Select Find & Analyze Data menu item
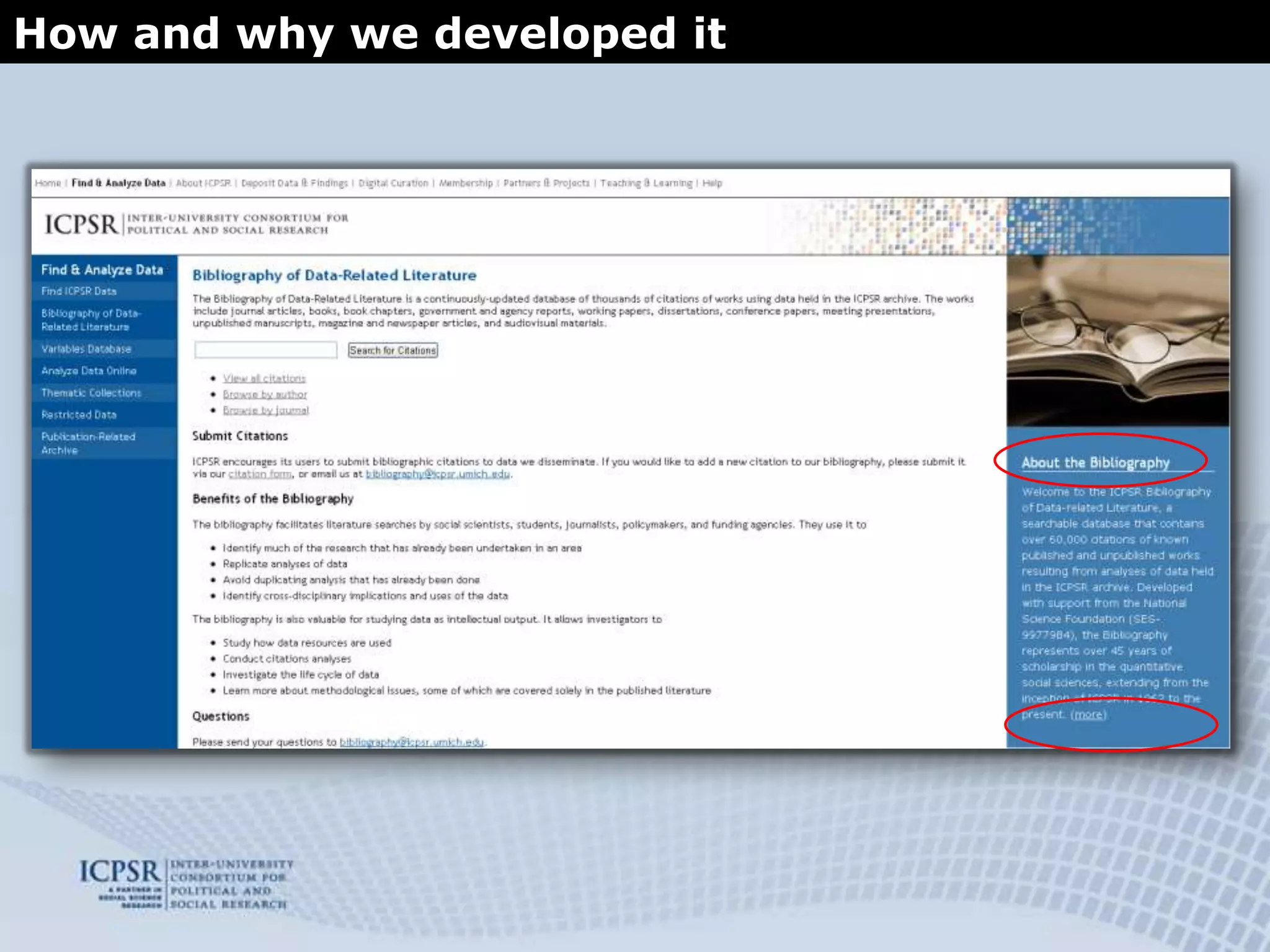 (118, 183)
